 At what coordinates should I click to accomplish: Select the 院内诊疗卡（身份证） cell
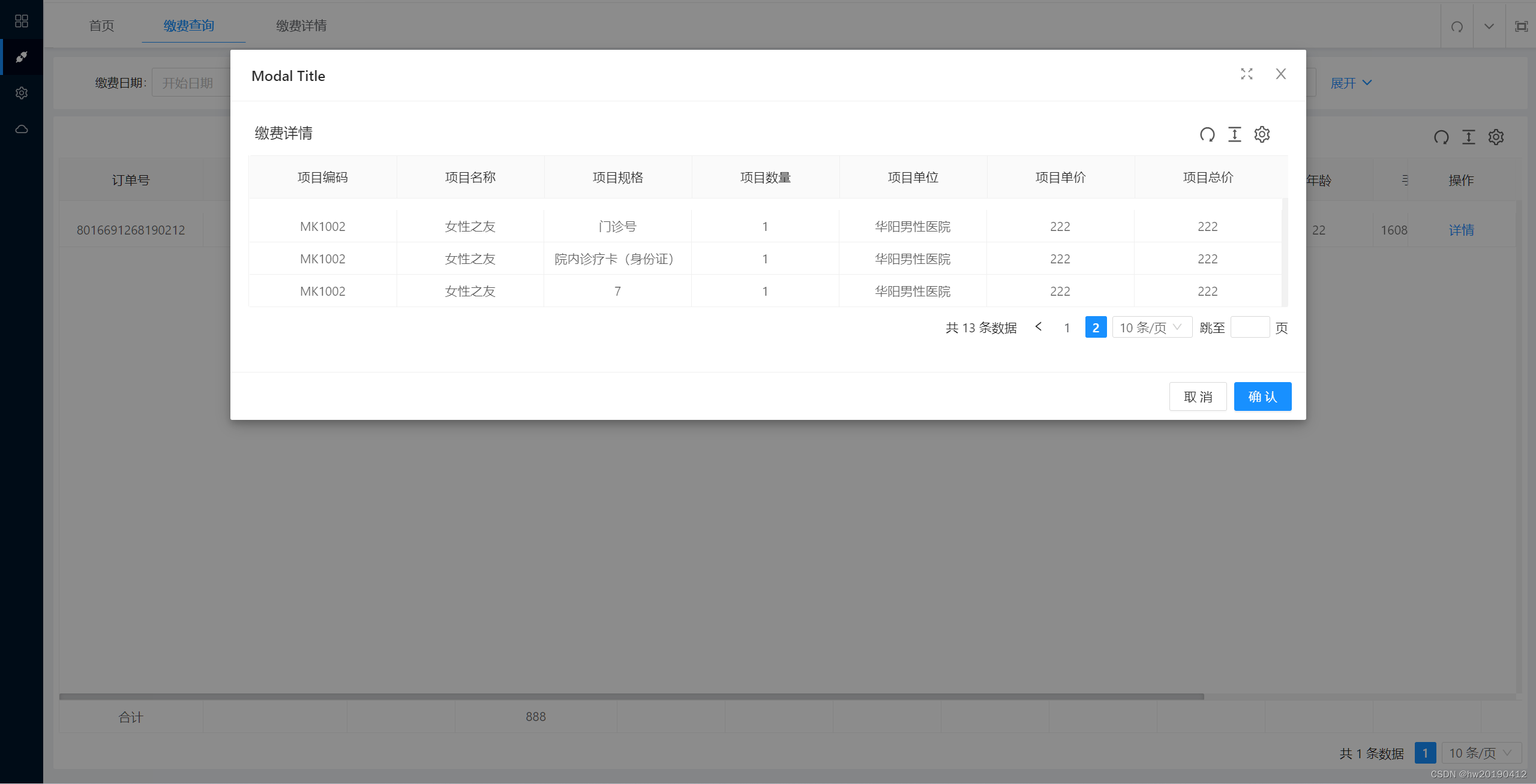[x=617, y=259]
